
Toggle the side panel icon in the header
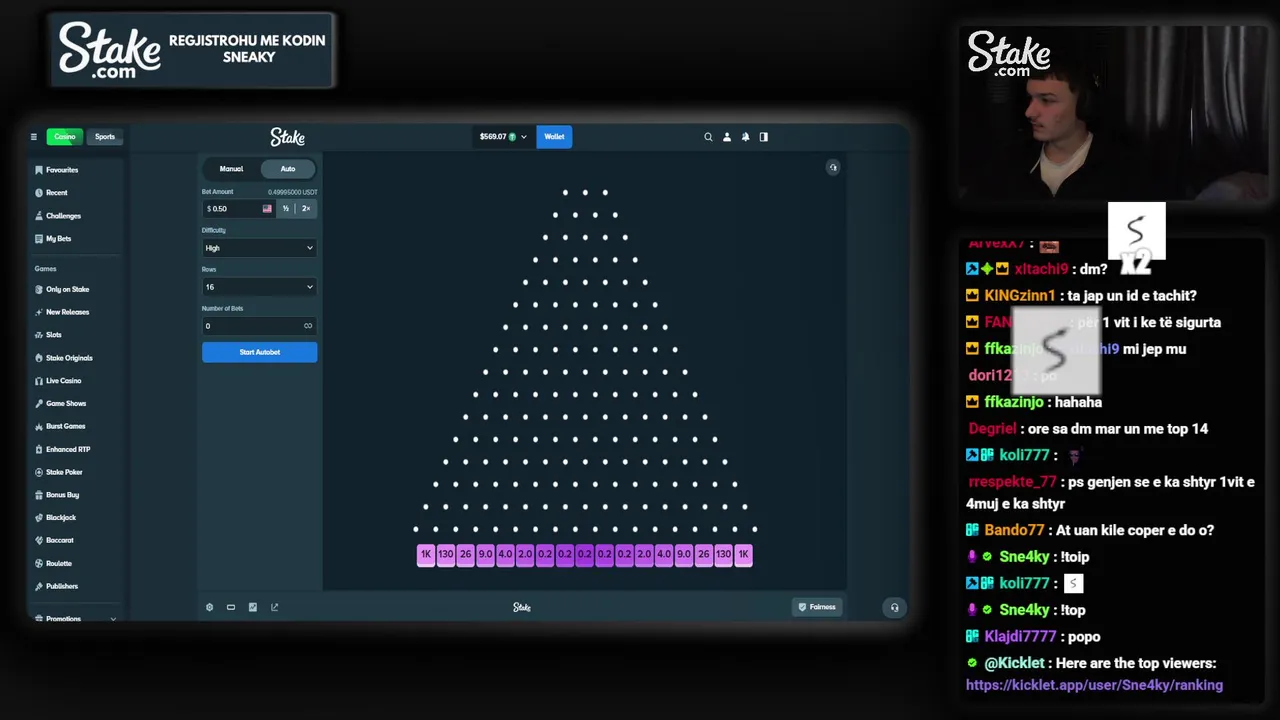pyautogui.click(x=764, y=137)
